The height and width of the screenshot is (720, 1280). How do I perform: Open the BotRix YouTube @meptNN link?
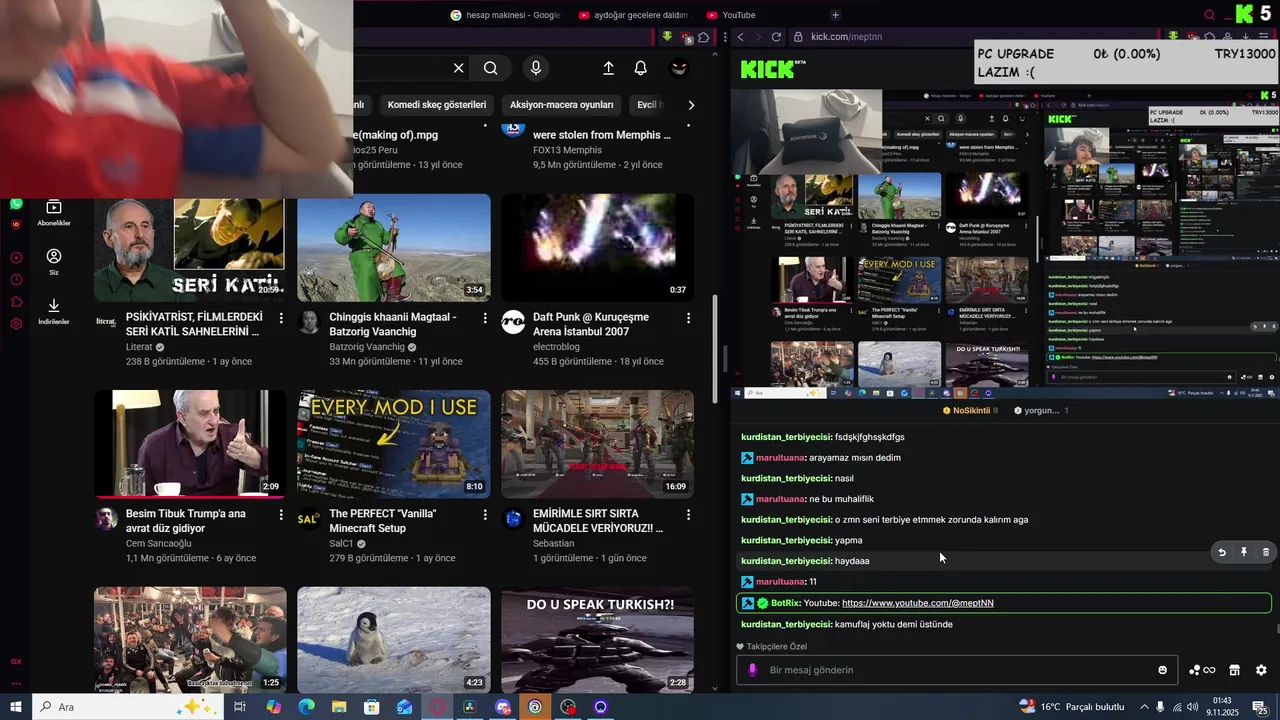tap(917, 603)
